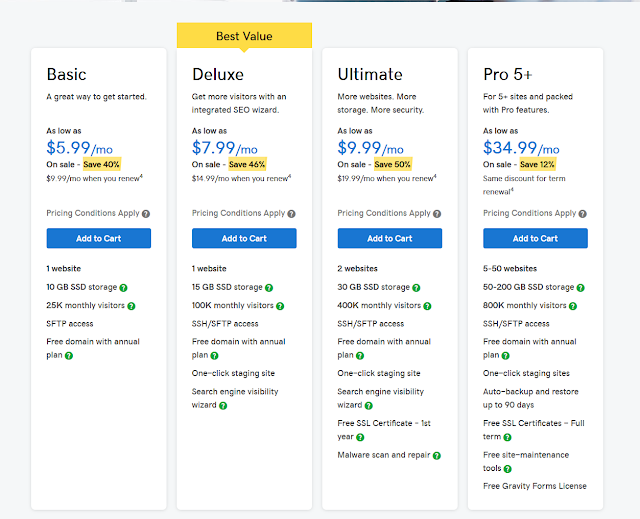This screenshot has width=640, height=519.
Task: Click help icon by Ultimate 30 GB SSD storage
Action: click(416, 288)
